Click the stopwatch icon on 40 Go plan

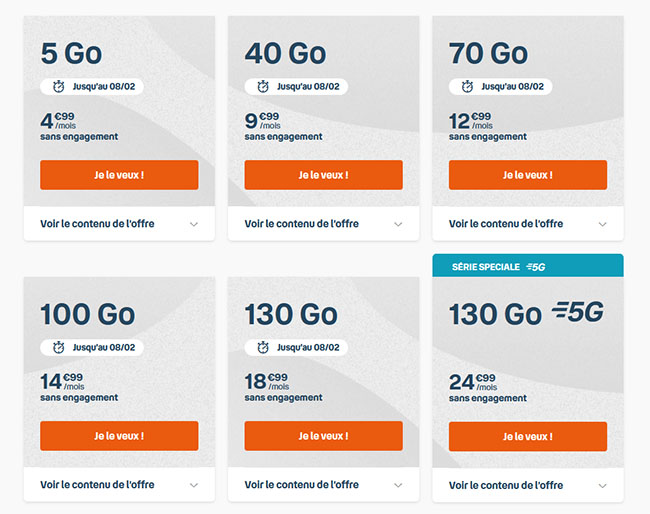click(263, 87)
